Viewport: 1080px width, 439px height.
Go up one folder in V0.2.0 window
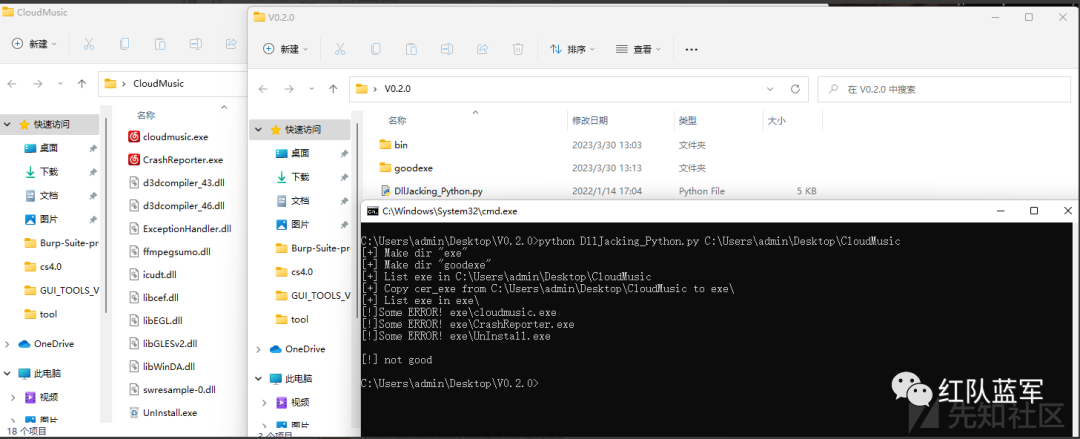[x=333, y=89]
